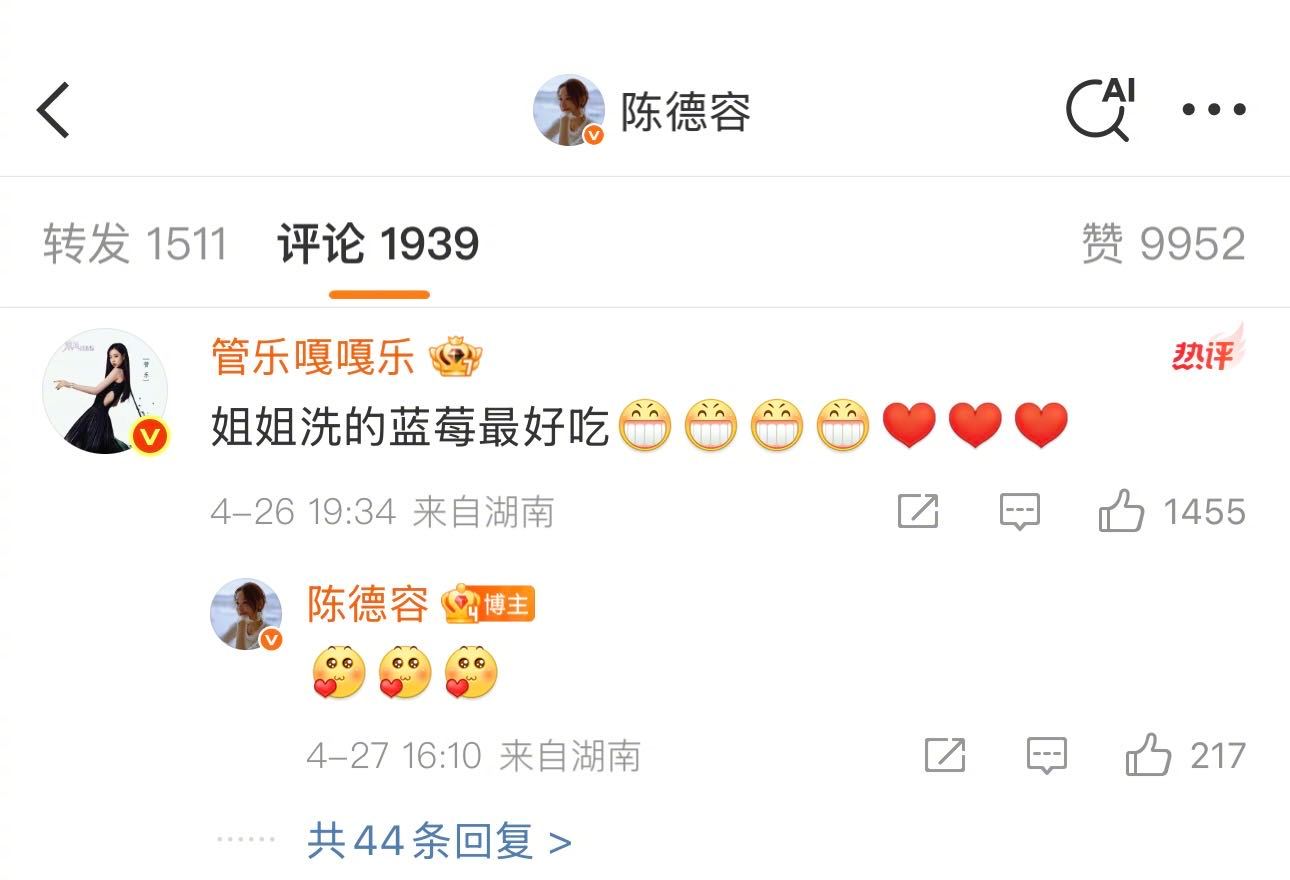This screenshot has height=880, width=1290.
Task: Open 陈德容 username in reply
Action: tap(368, 603)
